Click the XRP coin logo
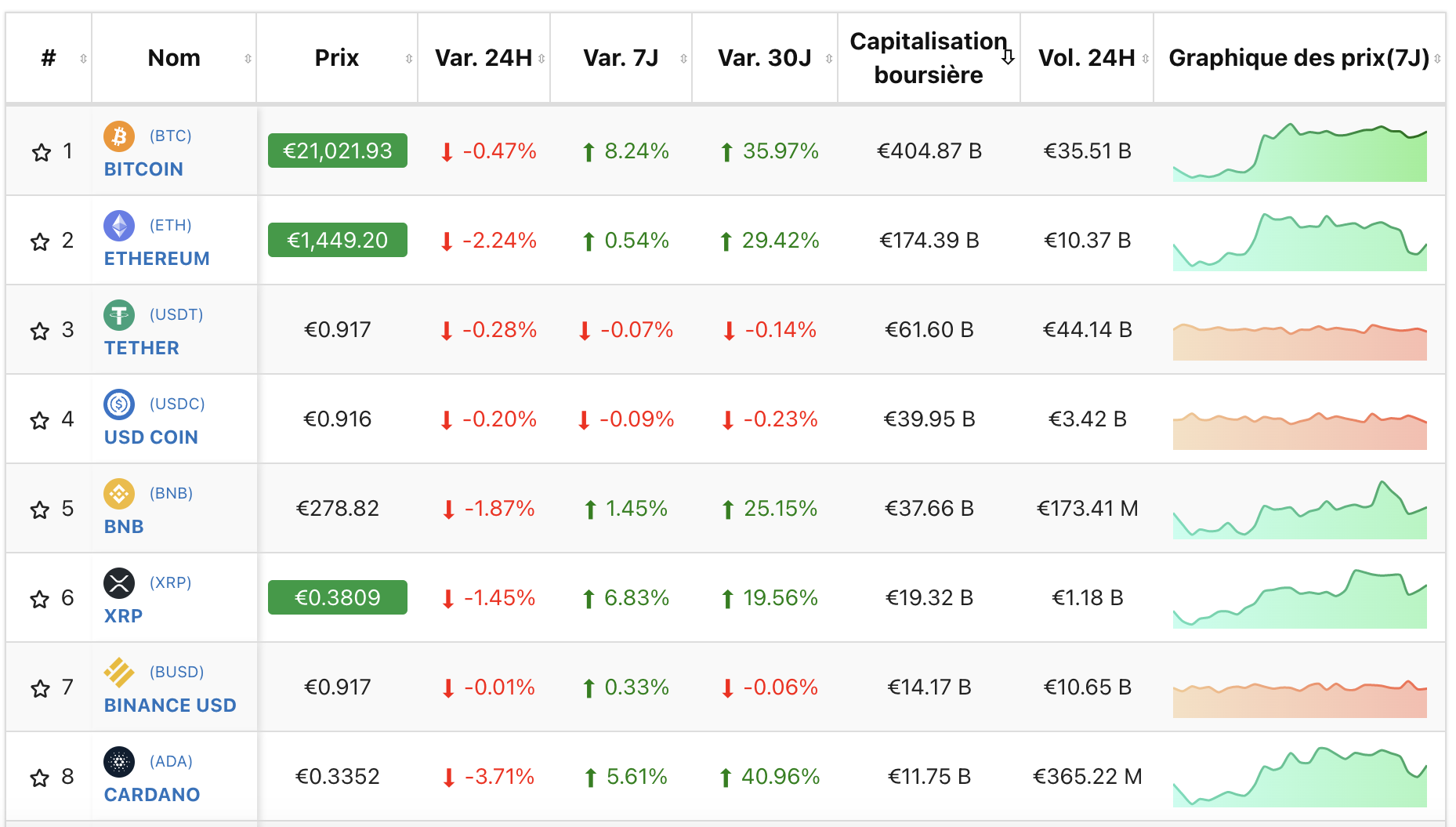Image resolution: width=1456 pixels, height=827 pixels. [119, 582]
